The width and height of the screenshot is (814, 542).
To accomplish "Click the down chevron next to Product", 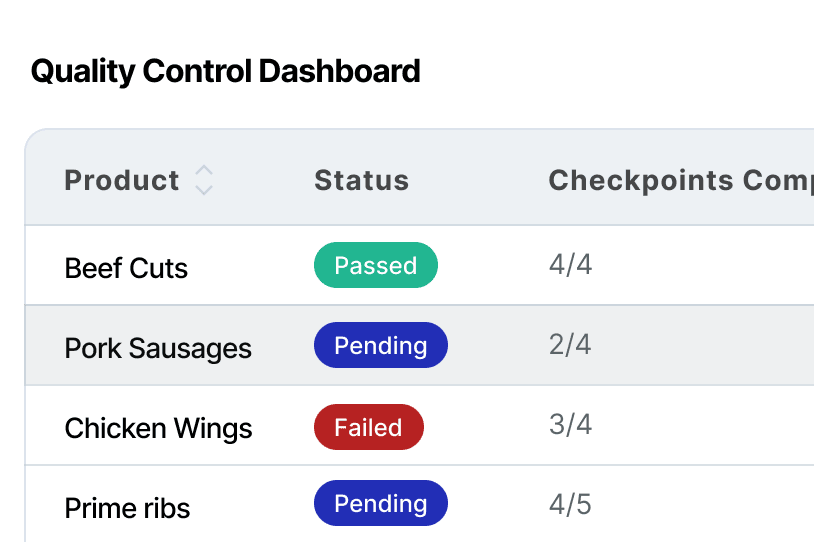I will click(x=204, y=189).
